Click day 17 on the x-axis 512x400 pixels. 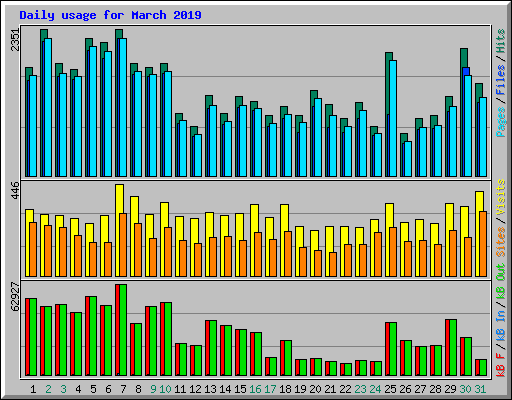coord(270,389)
